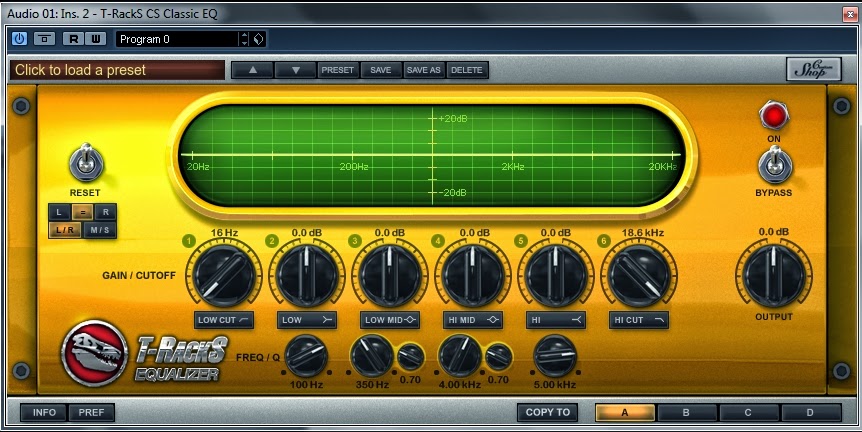Open the LOW shelf filter type selector
This screenshot has width=862, height=432.
tap(307, 320)
